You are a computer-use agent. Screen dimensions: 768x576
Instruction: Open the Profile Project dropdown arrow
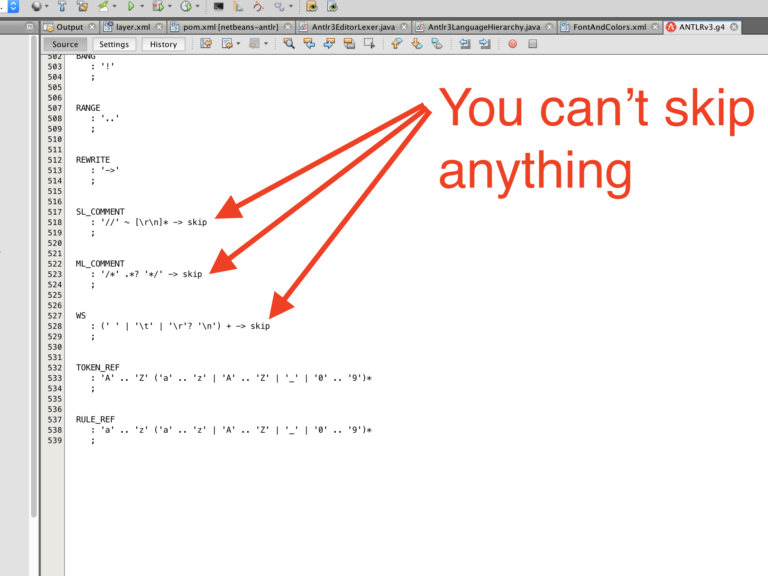[197, 6]
